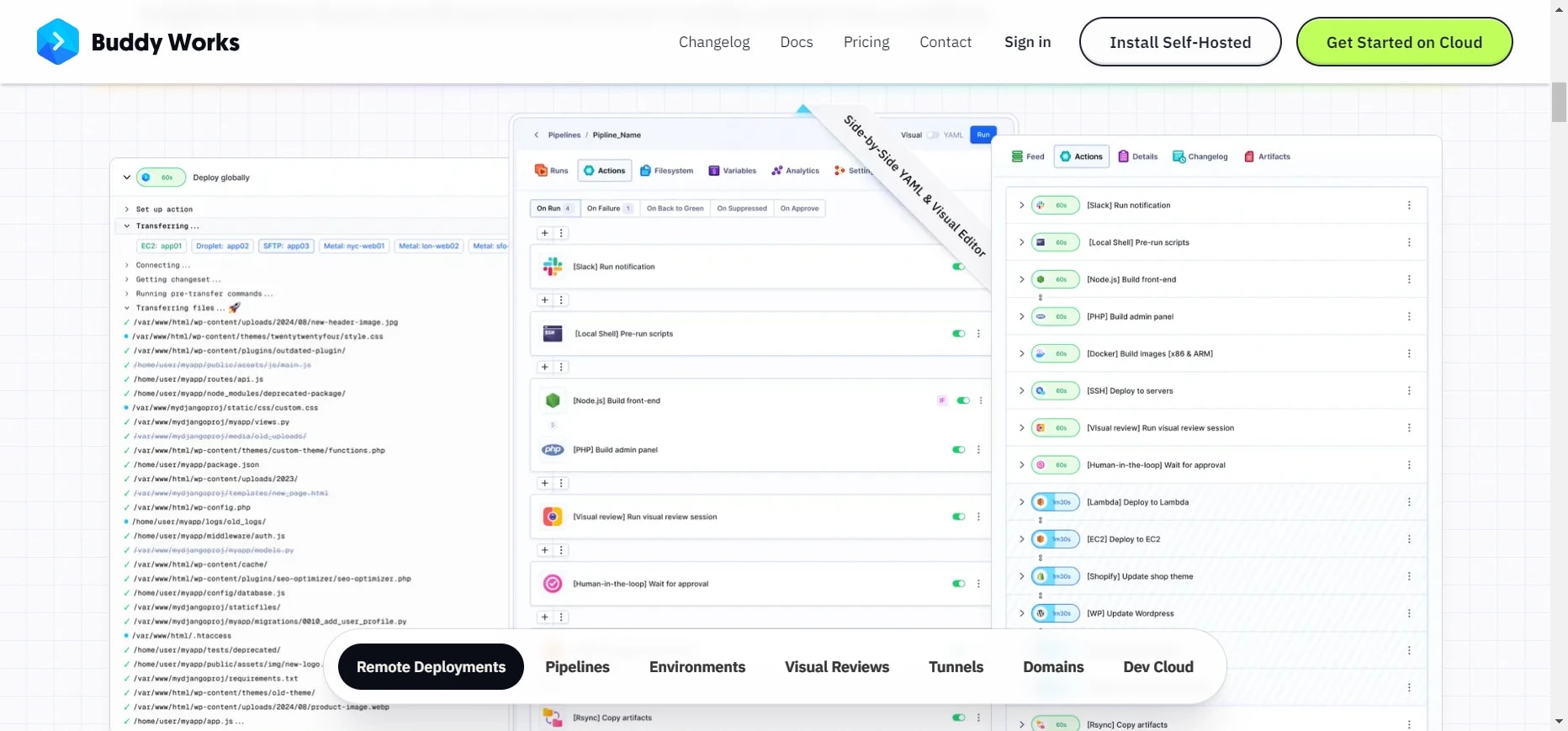Click the 60s progress pill for Deploy globally
Screen dimensions: 1568x731
click(161, 177)
